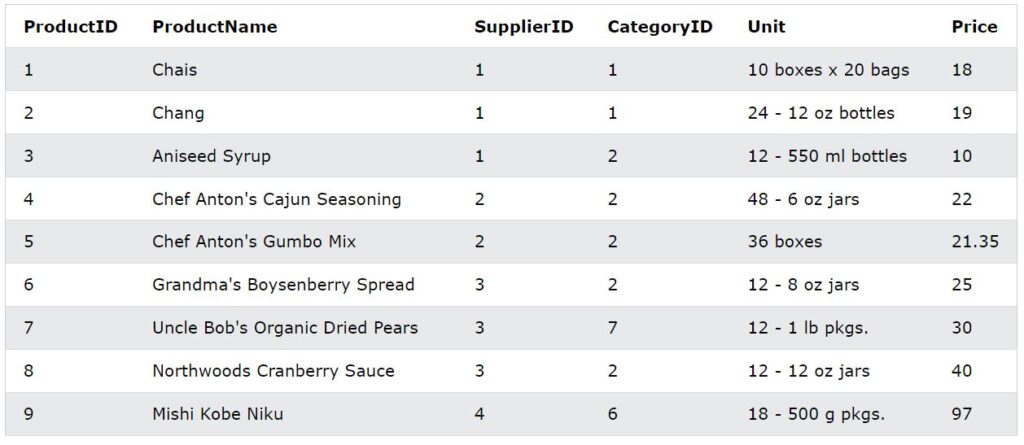
Task: Select the SupplierID column header
Action: click(x=523, y=27)
